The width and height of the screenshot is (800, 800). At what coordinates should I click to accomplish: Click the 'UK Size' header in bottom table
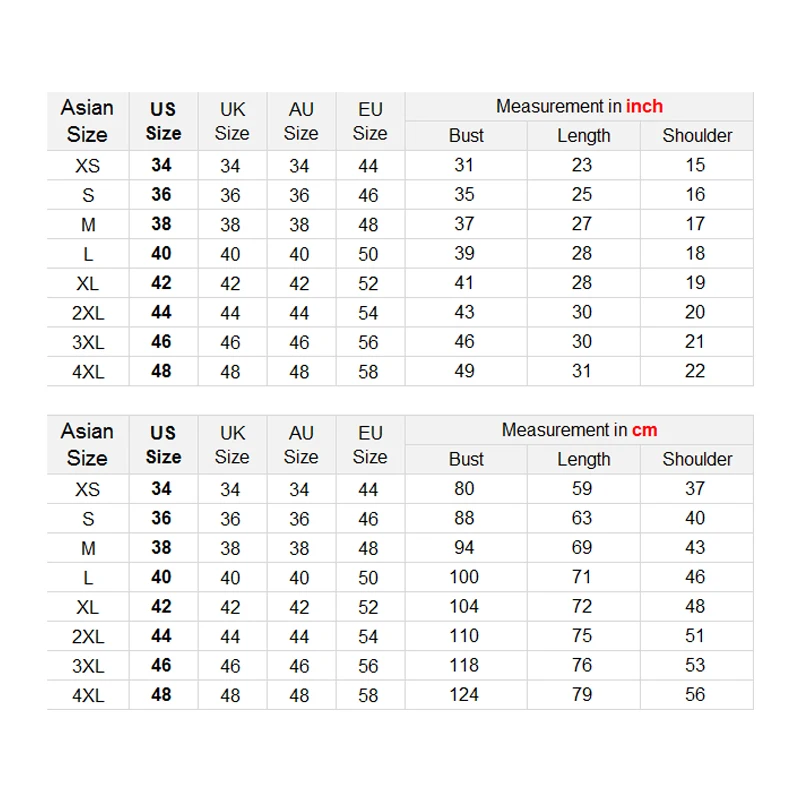click(x=232, y=445)
